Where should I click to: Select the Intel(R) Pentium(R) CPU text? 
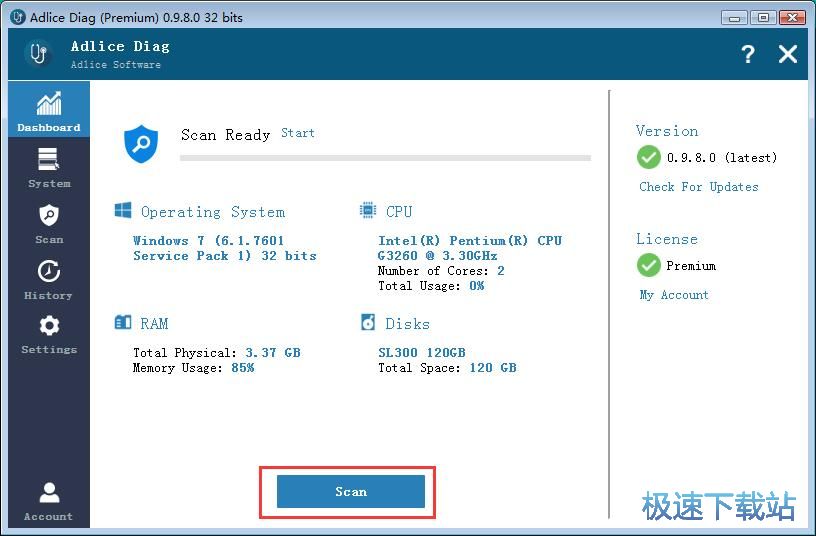(470, 240)
